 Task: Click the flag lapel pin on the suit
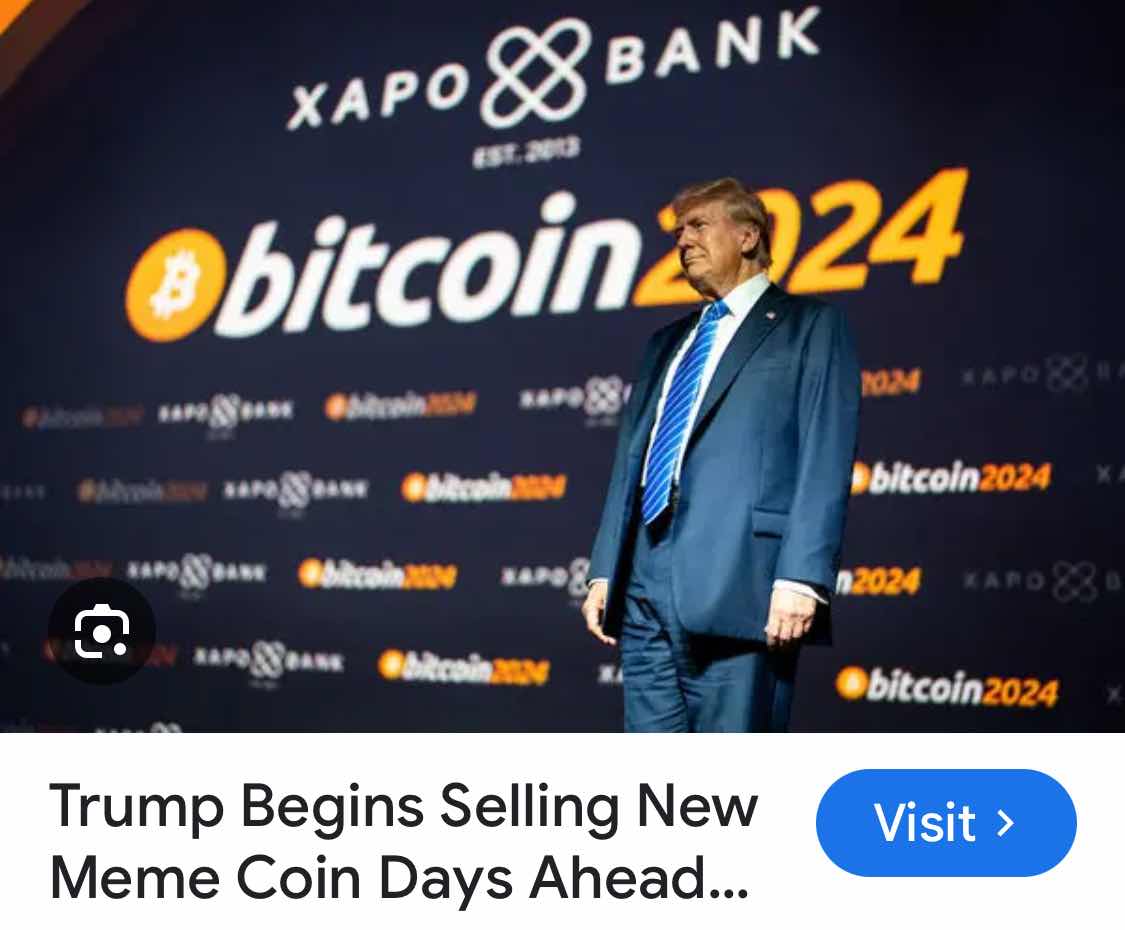[x=771, y=314]
